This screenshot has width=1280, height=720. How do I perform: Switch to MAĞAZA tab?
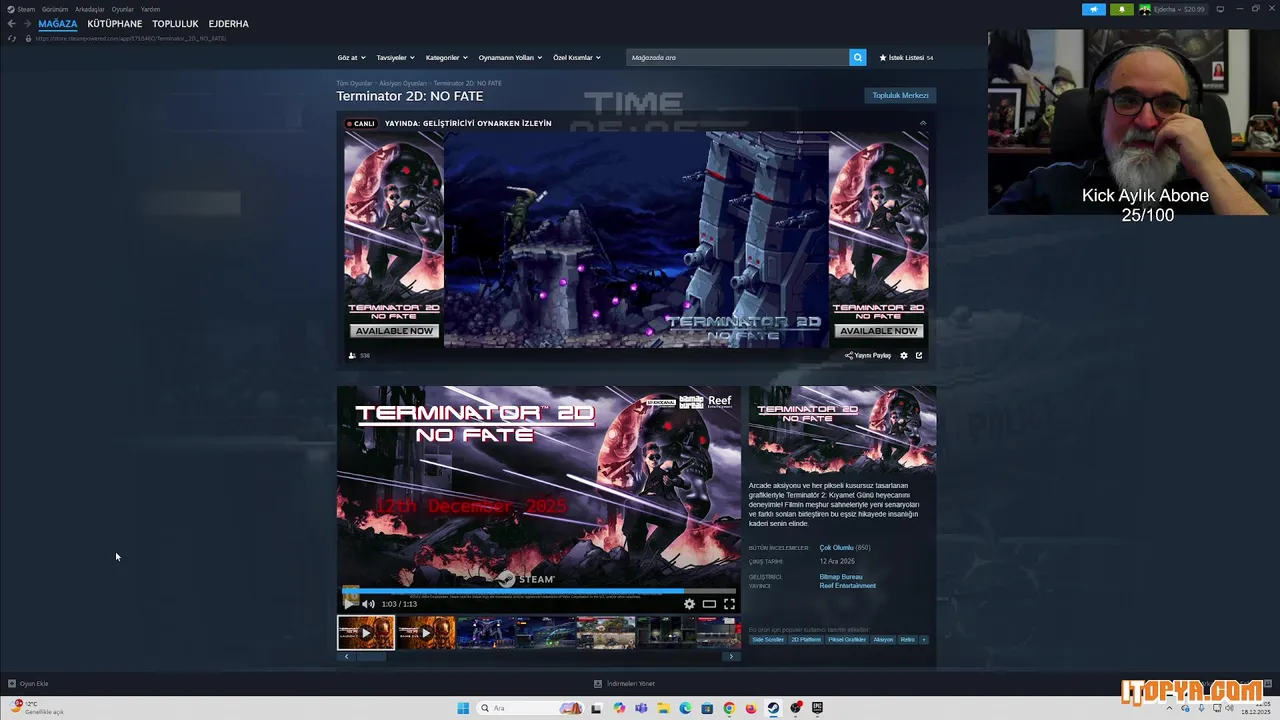(58, 24)
